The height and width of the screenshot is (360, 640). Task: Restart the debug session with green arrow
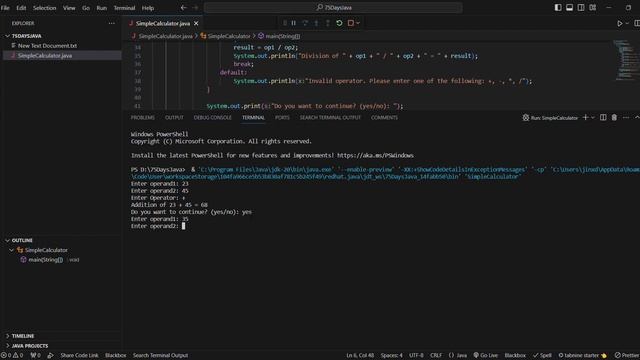[x=339, y=23]
